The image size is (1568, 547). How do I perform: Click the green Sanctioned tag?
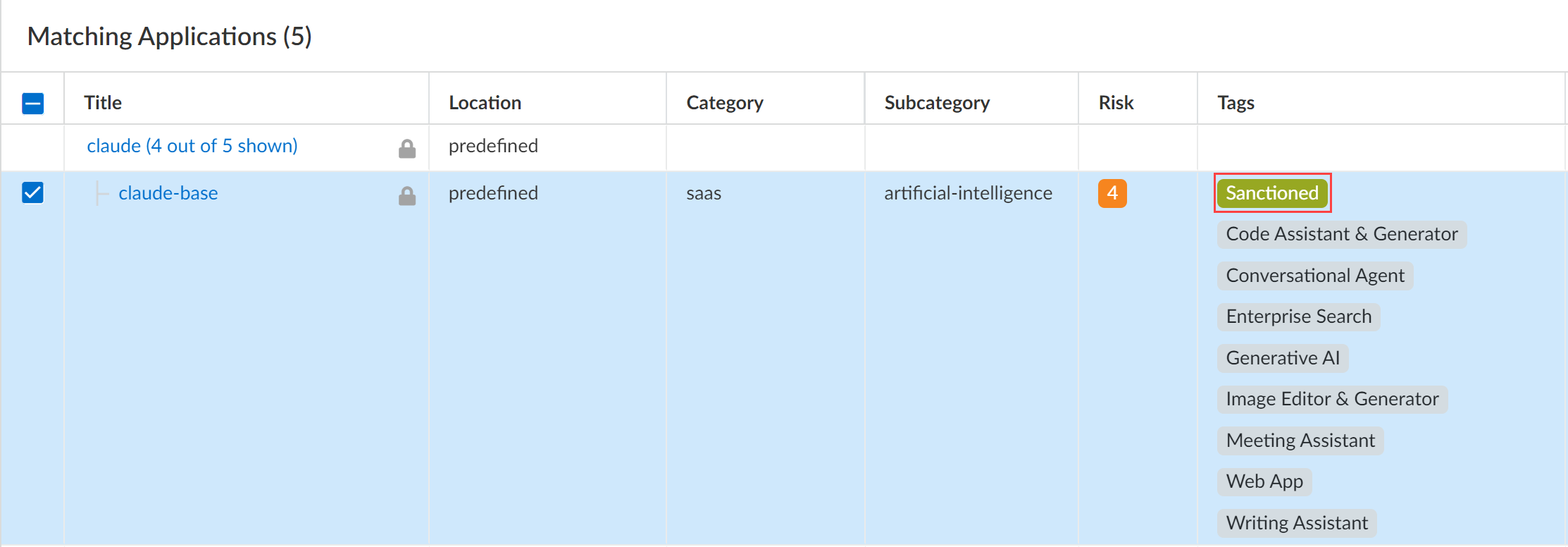[x=1271, y=193]
